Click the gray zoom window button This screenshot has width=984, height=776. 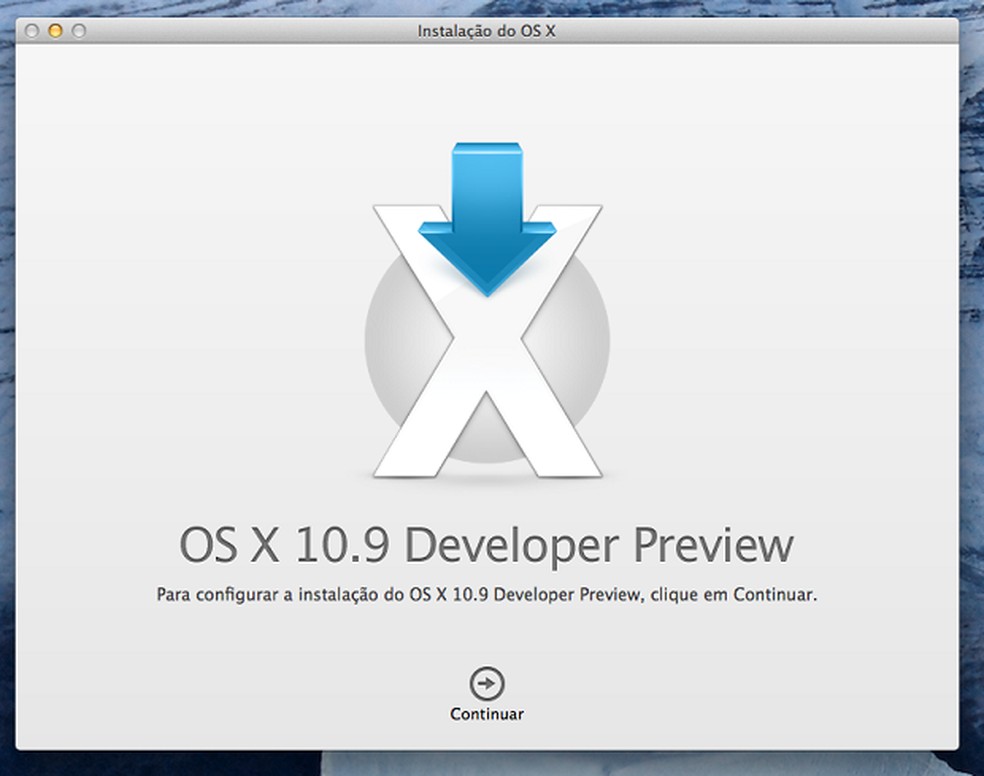[78, 30]
